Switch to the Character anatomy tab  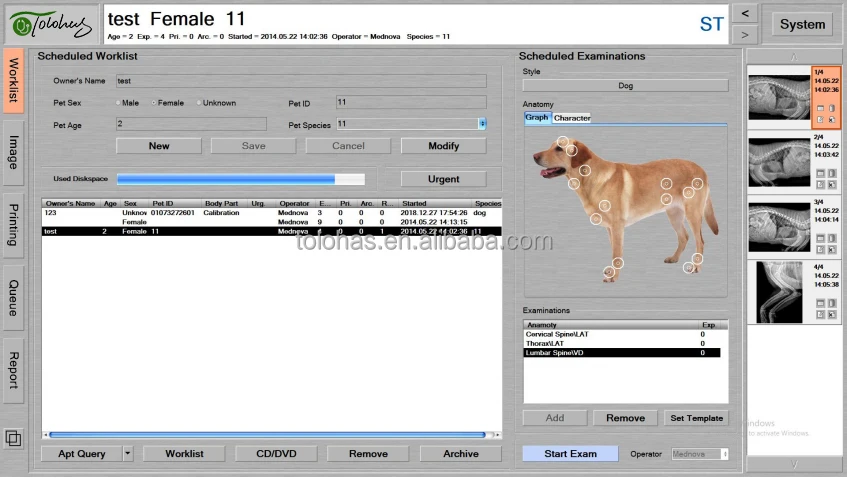point(572,118)
